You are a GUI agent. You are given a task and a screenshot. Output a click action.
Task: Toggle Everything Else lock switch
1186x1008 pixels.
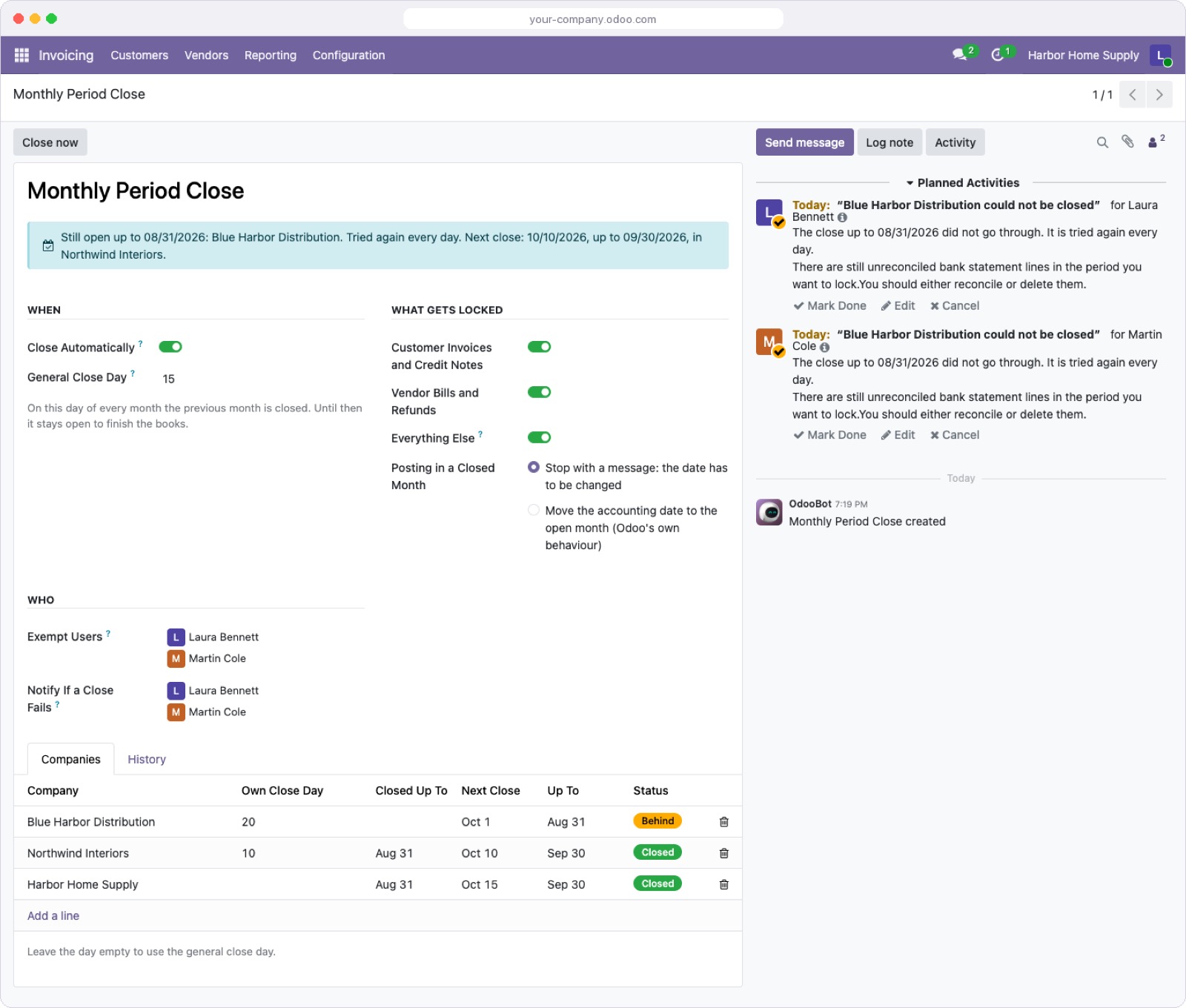(539, 437)
